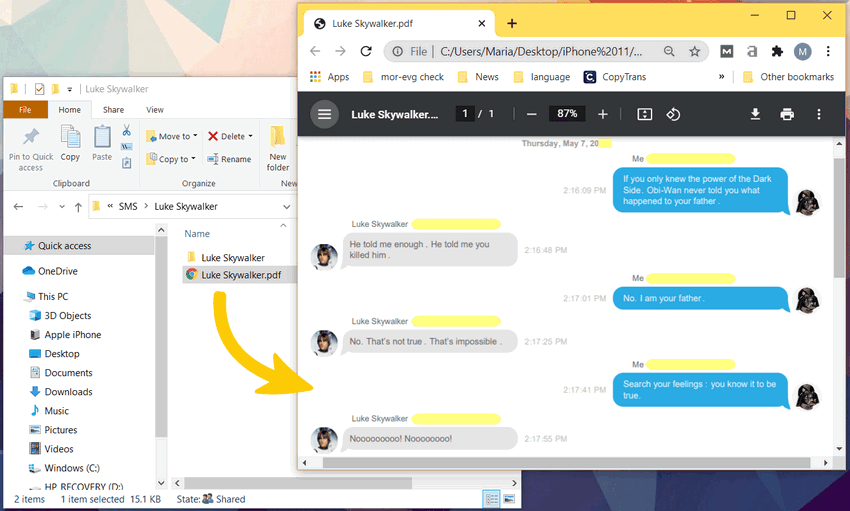This screenshot has width=850, height=511.
Task: Go back in File Explorer
Action: [x=18, y=207]
